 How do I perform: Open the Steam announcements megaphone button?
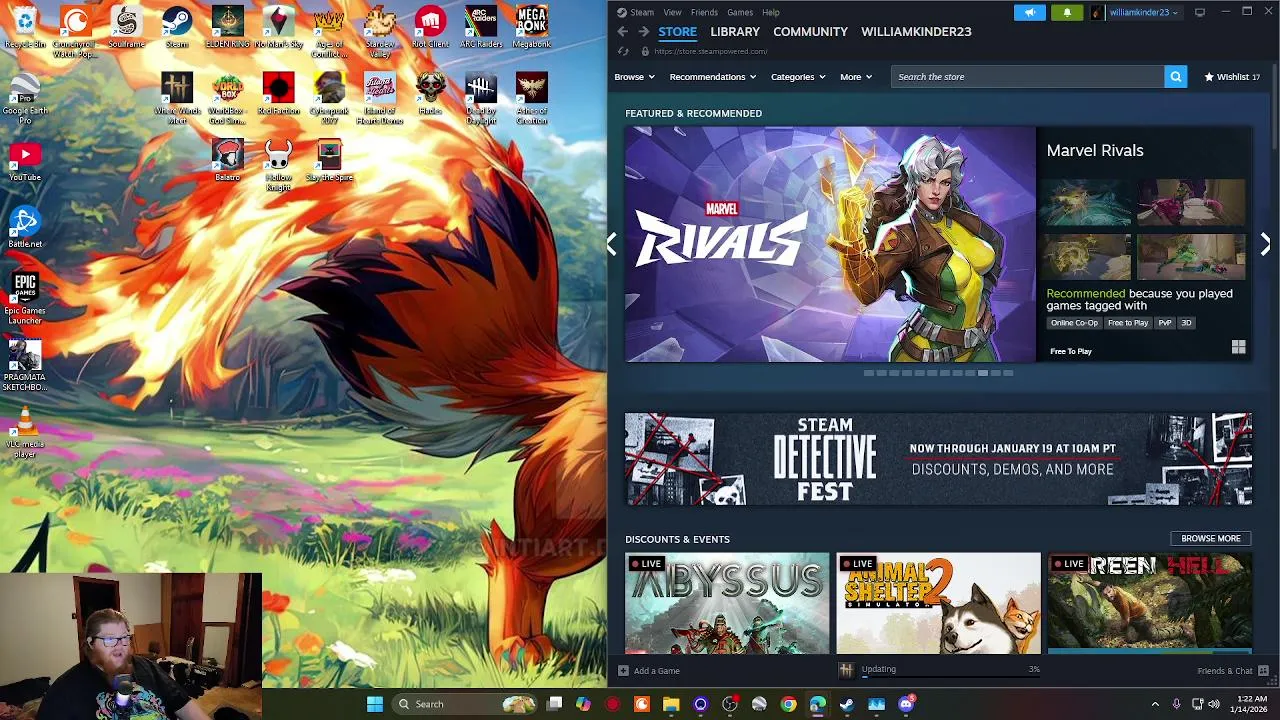(1029, 12)
